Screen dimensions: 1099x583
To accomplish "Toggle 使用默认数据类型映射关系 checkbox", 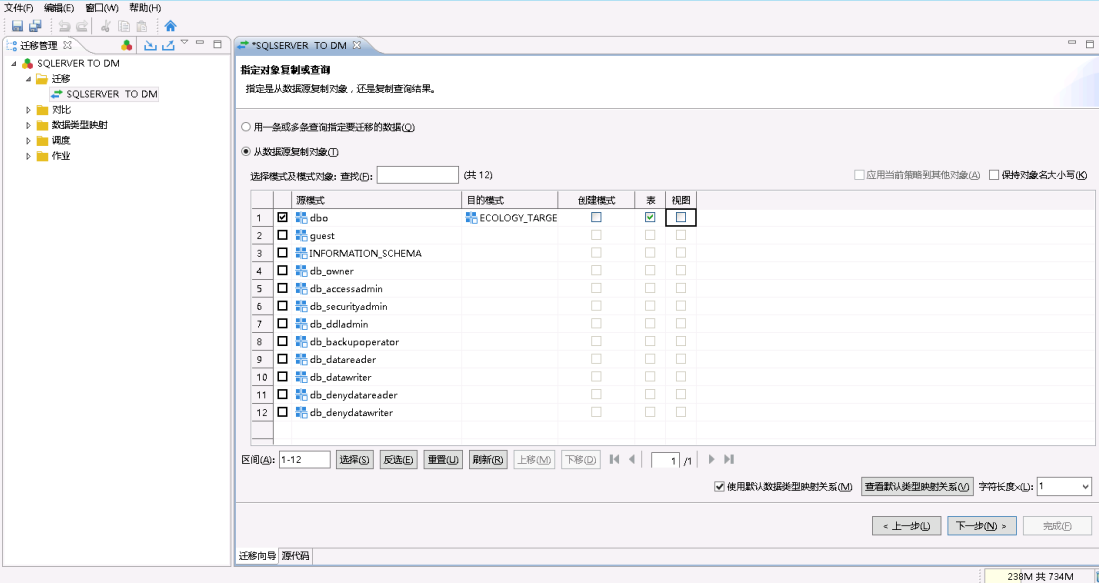I will coord(718,487).
